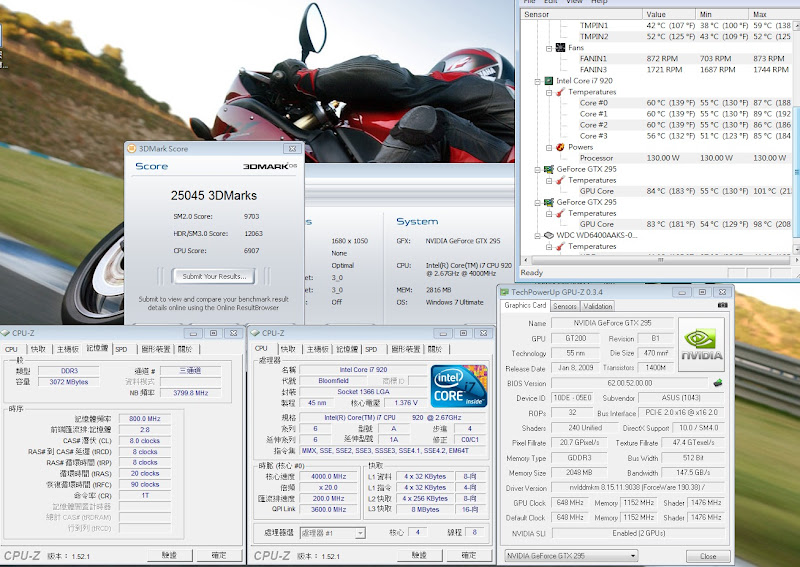
Task: Collapse the Fans node in sensor tree
Action: click(x=548, y=47)
